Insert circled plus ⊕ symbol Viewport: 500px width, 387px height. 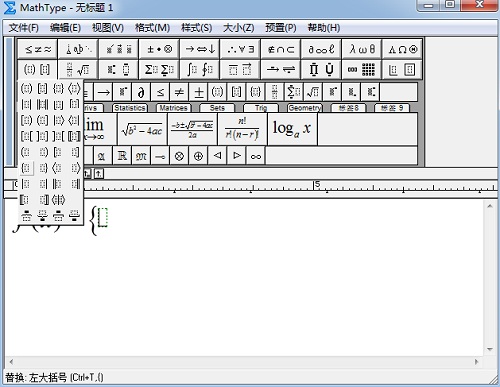point(199,156)
